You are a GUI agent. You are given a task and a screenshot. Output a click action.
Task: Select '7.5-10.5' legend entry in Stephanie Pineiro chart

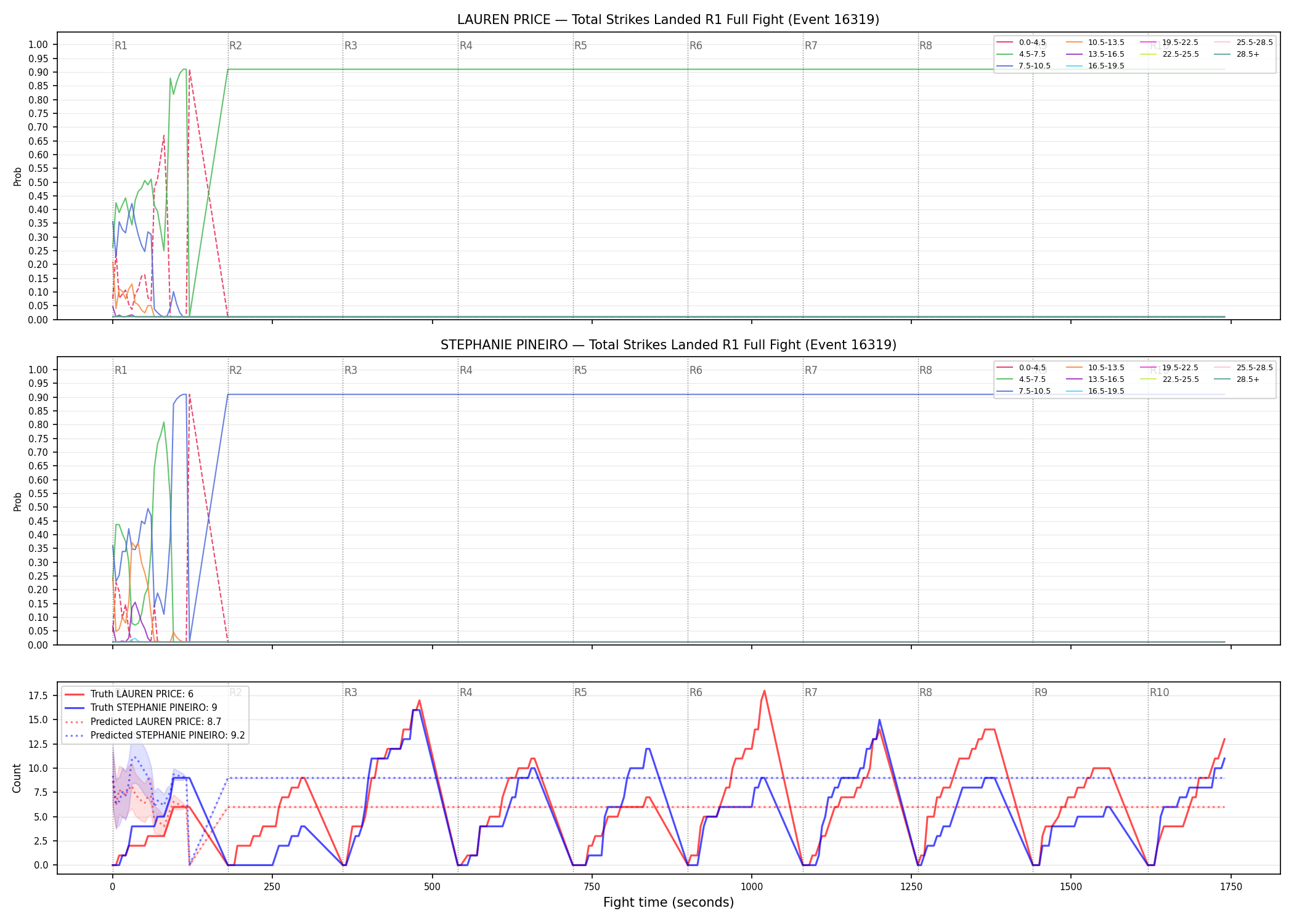[x=1023, y=391]
